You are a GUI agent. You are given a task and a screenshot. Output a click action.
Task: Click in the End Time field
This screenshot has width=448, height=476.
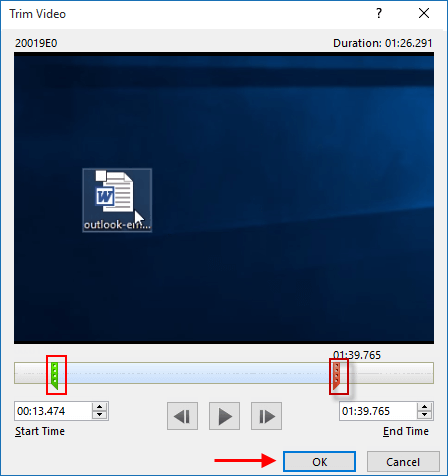378,411
